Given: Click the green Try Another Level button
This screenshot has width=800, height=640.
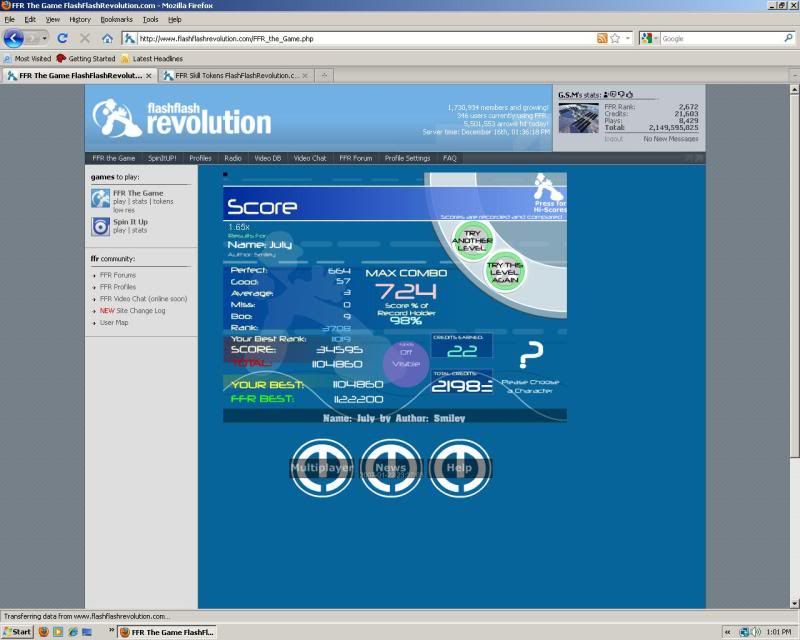Looking at the screenshot, I should point(472,240).
